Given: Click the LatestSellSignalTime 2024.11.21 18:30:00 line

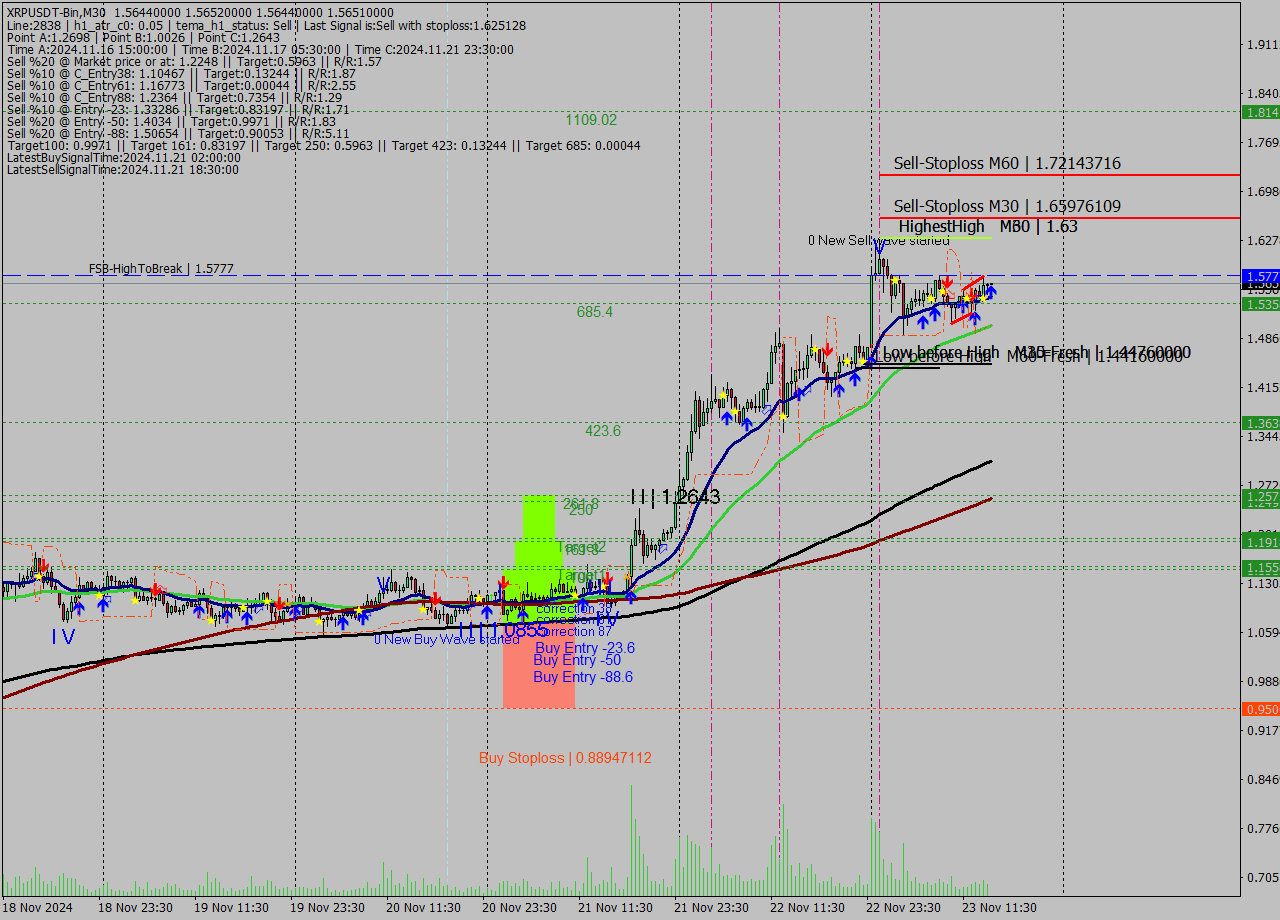Looking at the screenshot, I should coord(123,170).
